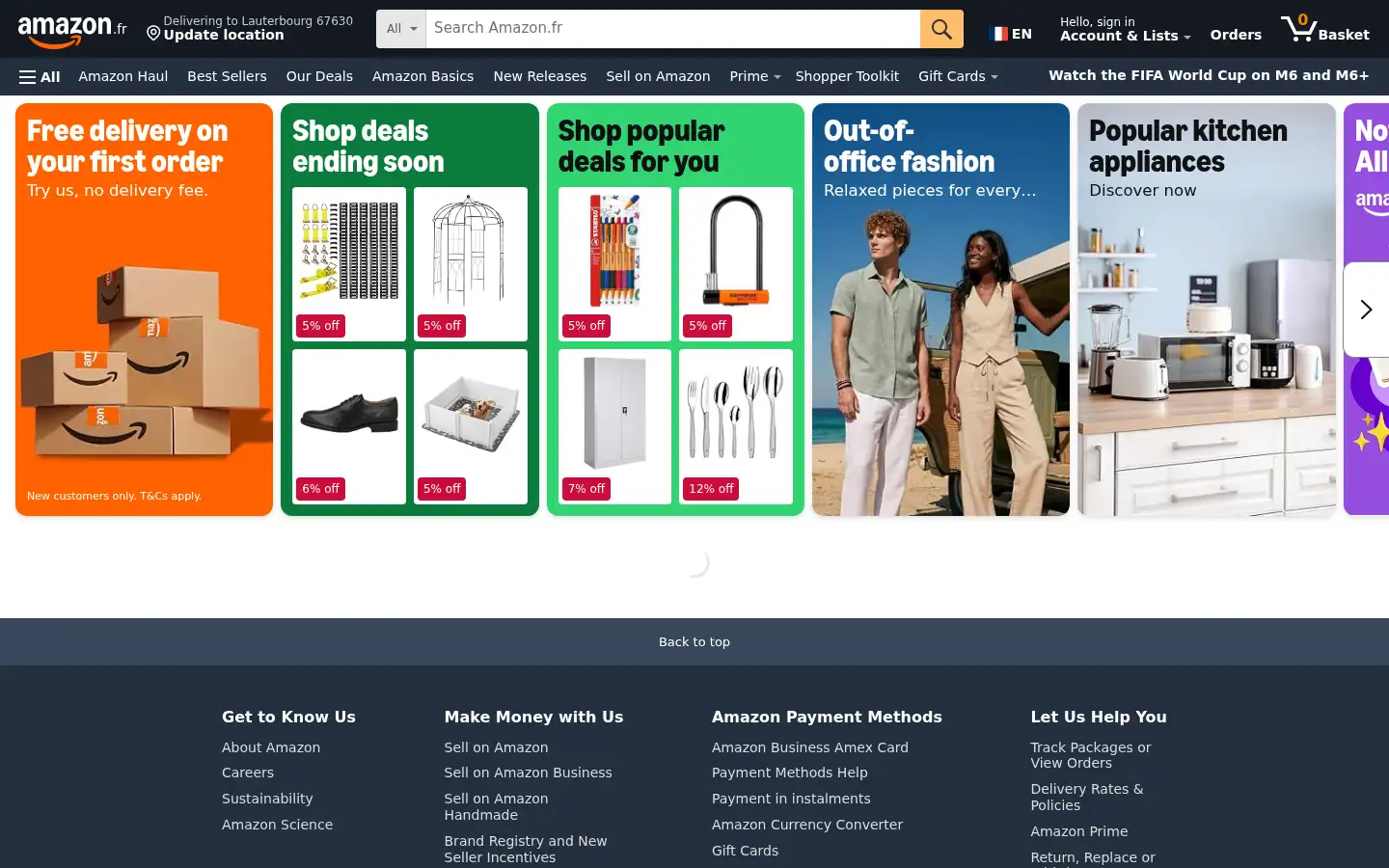
Task: Open Payment in instalments link
Action: pyautogui.click(x=791, y=799)
